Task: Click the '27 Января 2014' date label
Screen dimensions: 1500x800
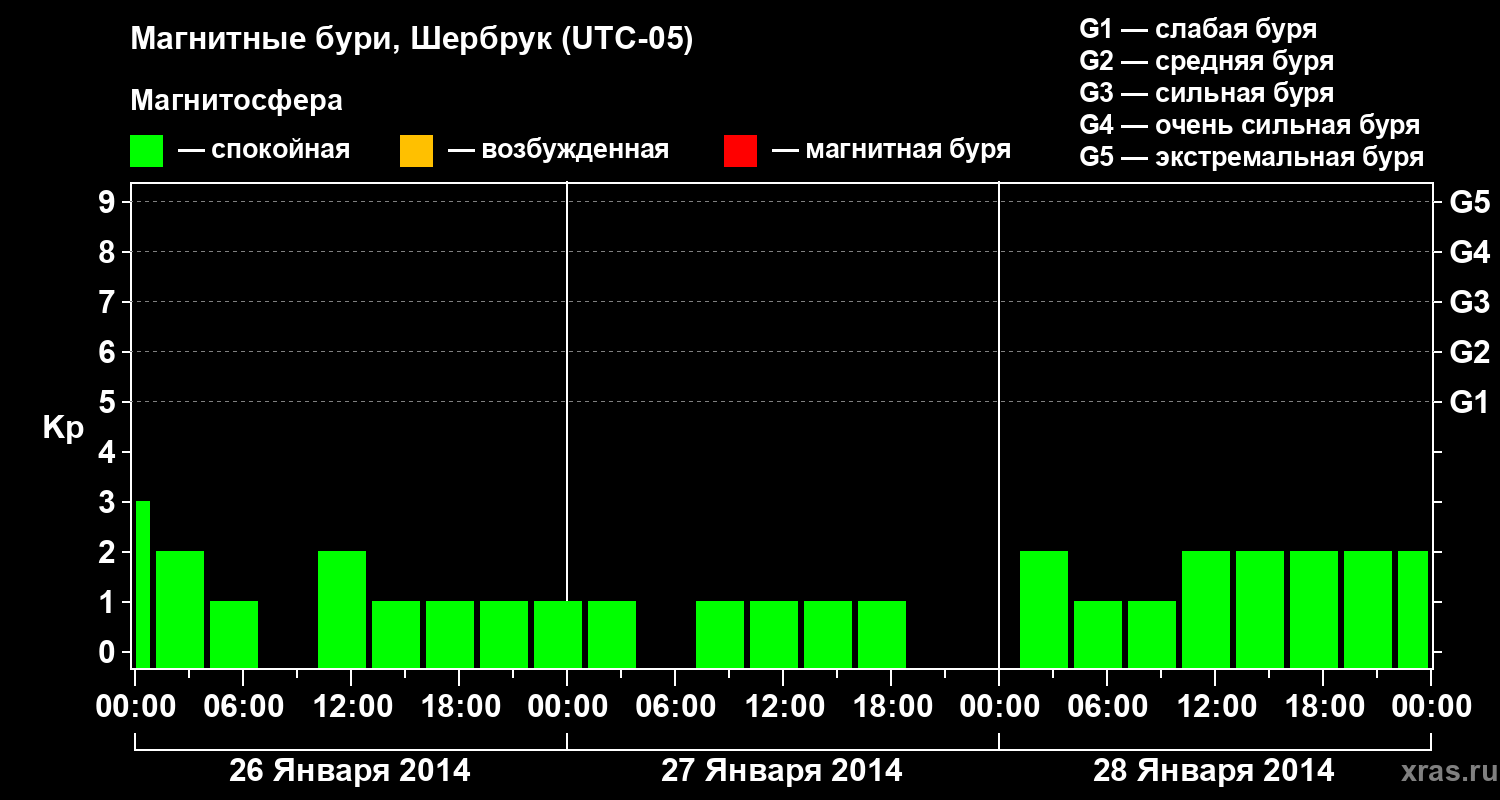Action: coord(782,771)
